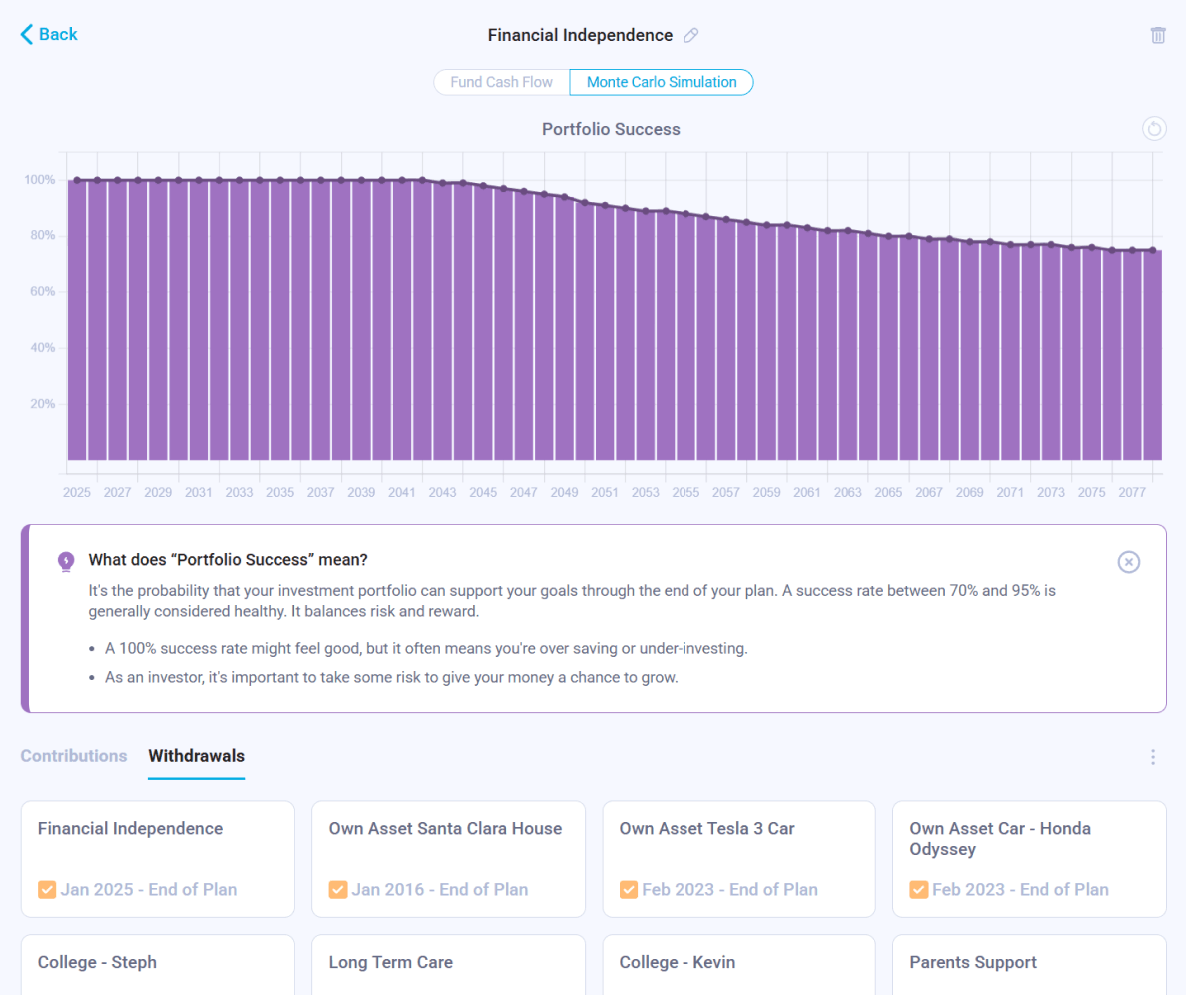Select the Monte Carlo Simulation view

tap(661, 82)
